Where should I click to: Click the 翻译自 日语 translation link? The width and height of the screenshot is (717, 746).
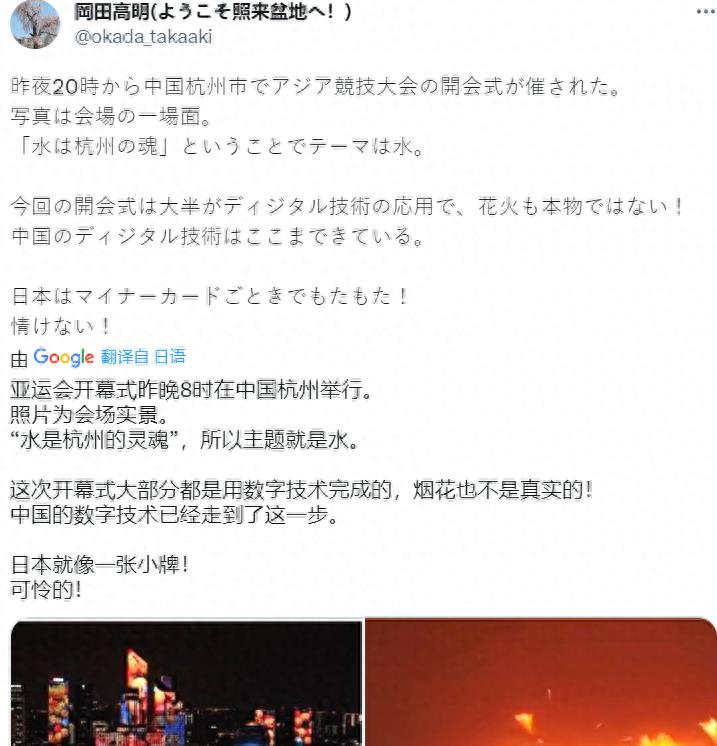point(143,356)
